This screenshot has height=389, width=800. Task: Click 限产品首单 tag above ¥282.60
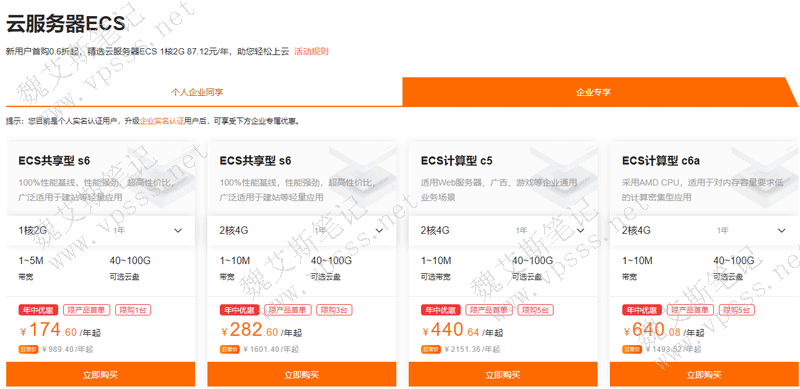288,310
